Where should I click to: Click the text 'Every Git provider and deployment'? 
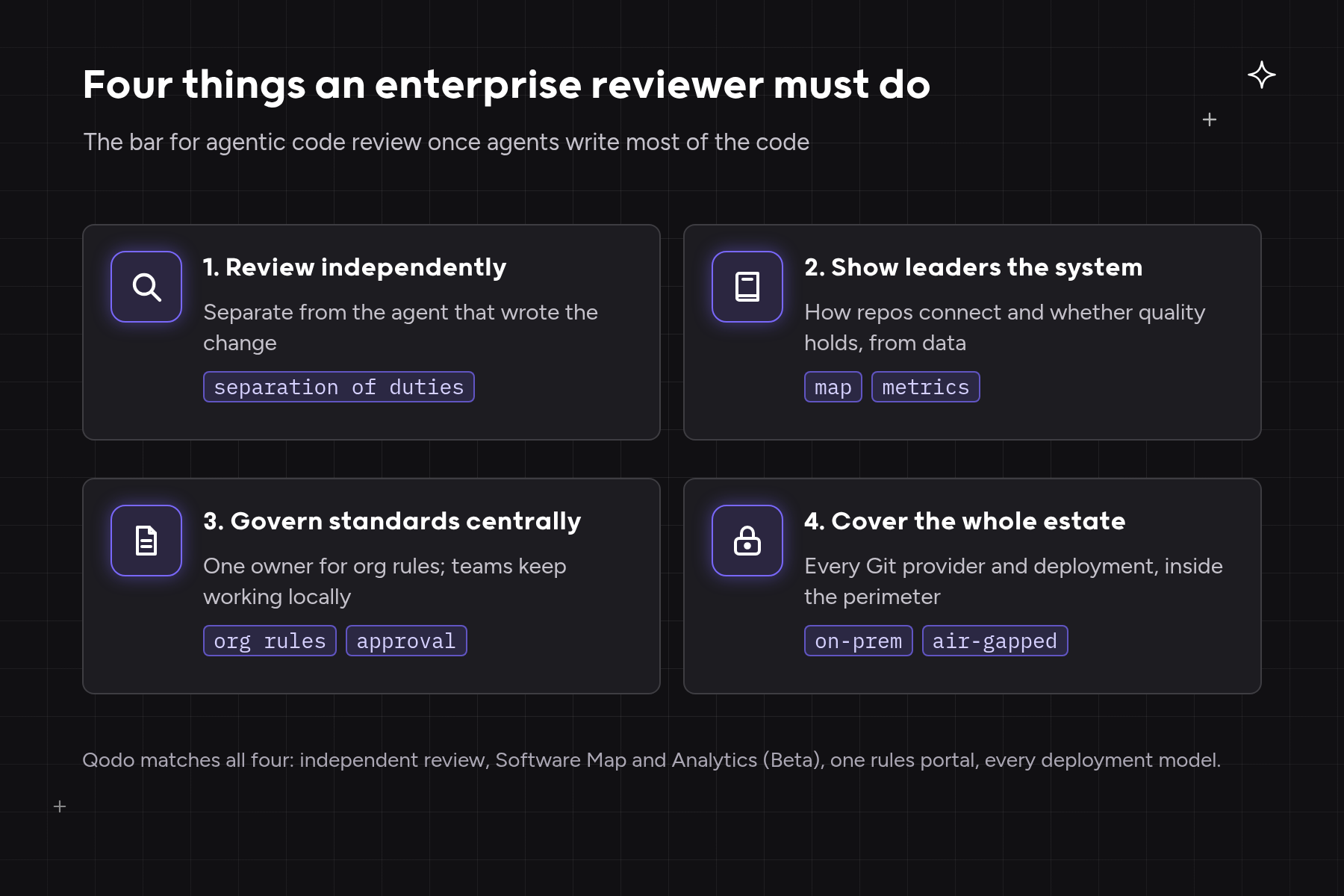(x=980, y=566)
